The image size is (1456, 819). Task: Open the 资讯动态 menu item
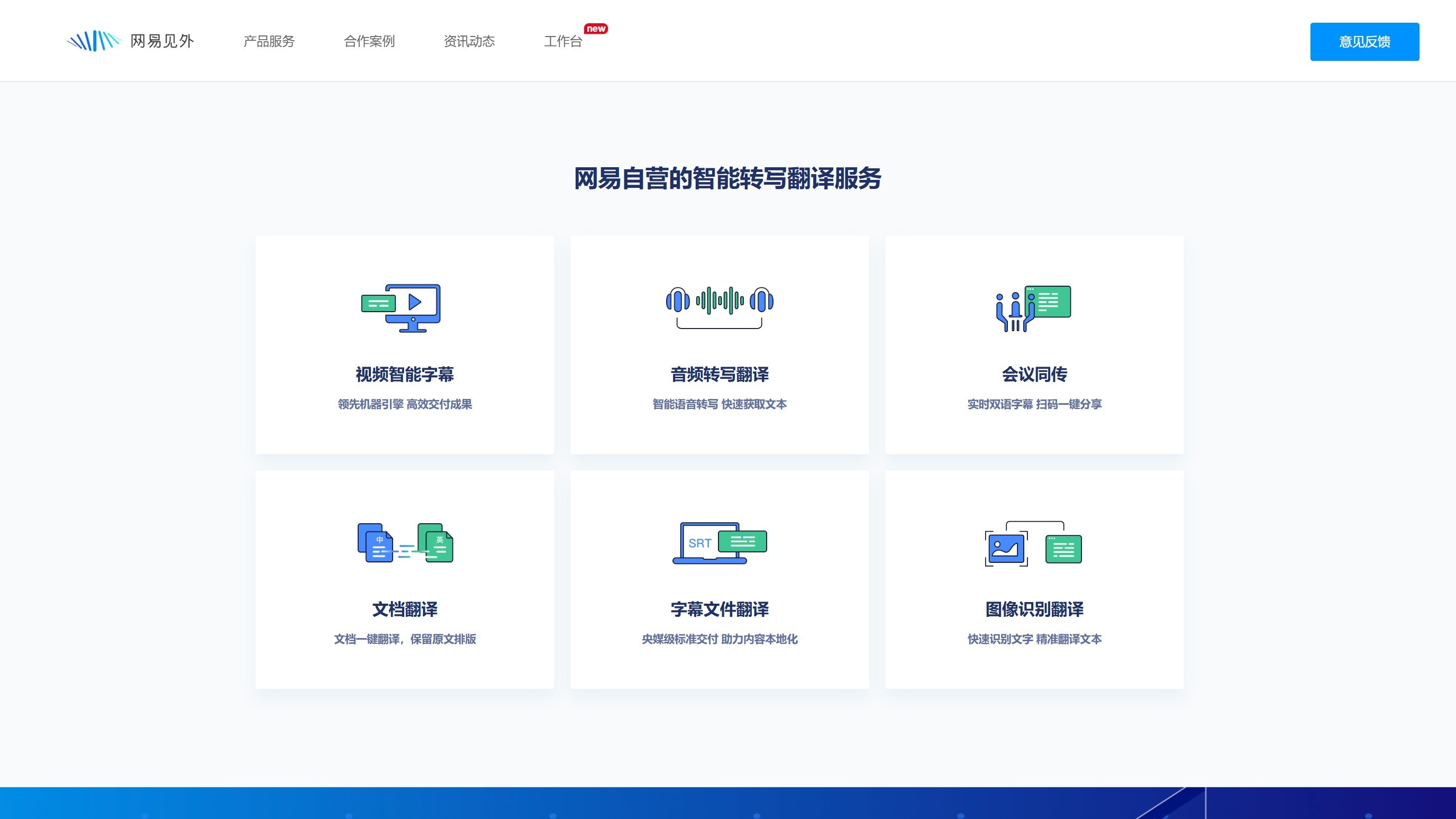(x=470, y=41)
